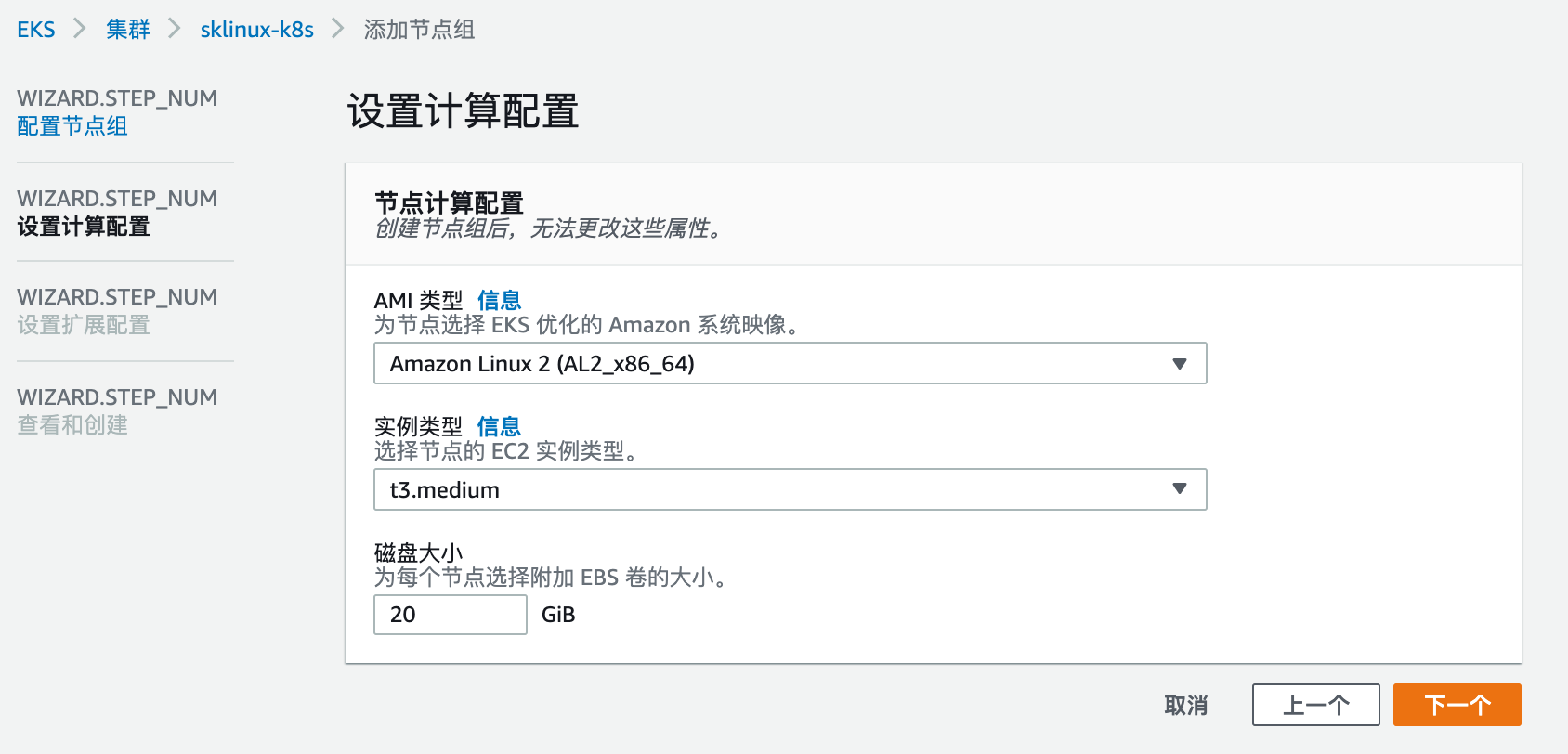The image size is (1568, 754).
Task: Jump to the 设置扩展配置 wizard step
Action: pyautogui.click(x=84, y=325)
